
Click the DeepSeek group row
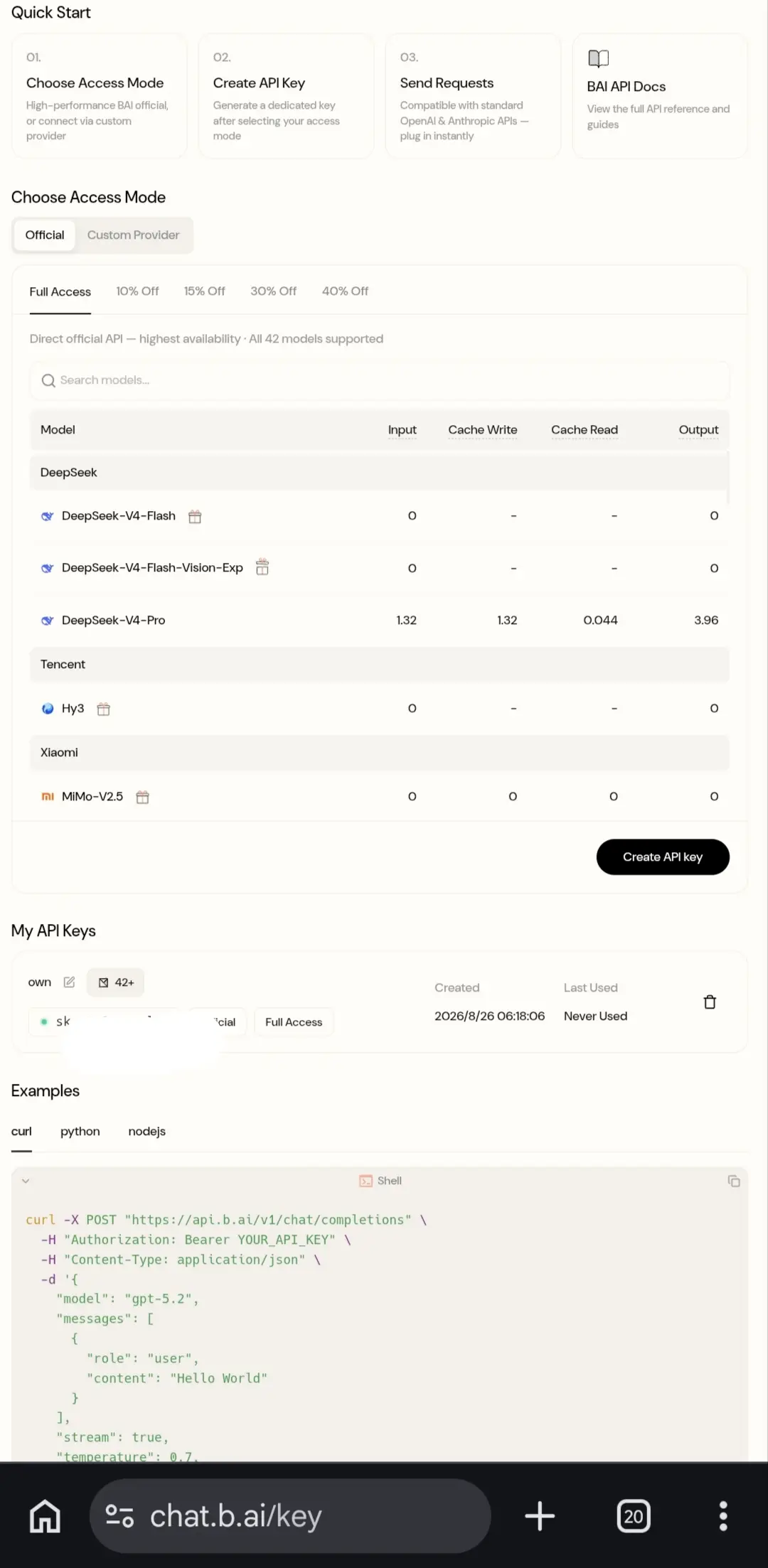[380, 473]
